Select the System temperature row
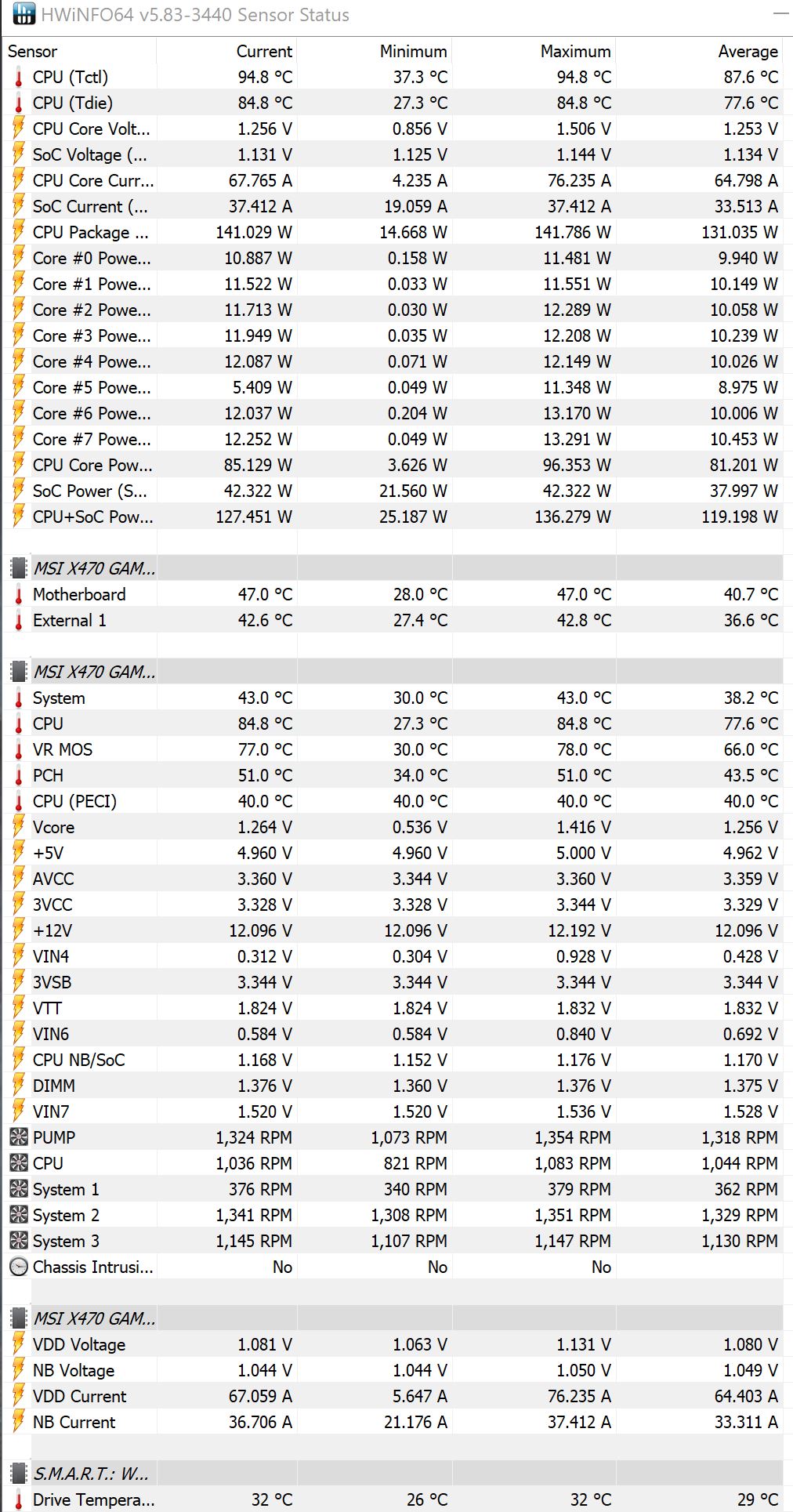This screenshot has width=793, height=1512. pyautogui.click(x=393, y=698)
